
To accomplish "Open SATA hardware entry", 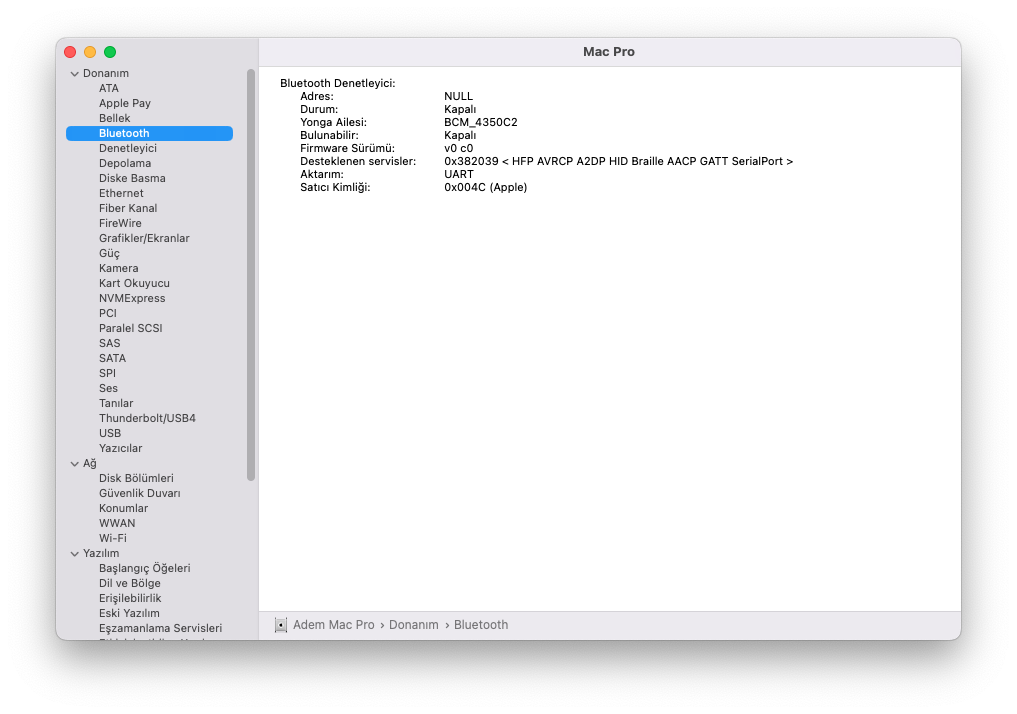I will [112, 358].
